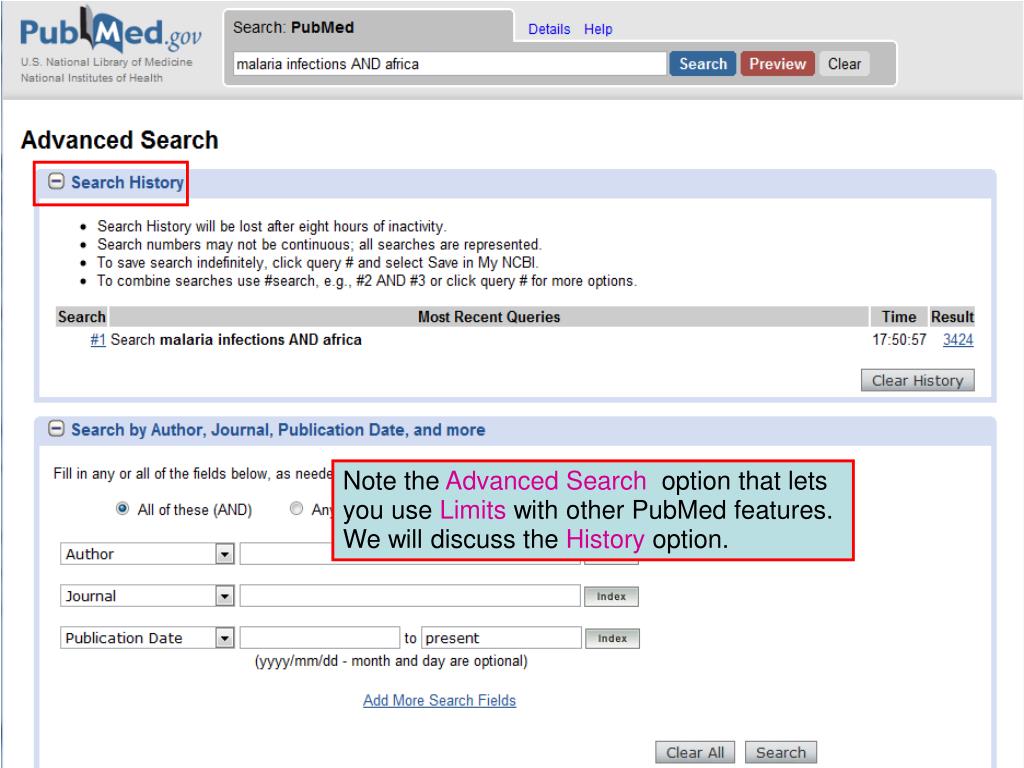Viewport: 1024px width, 768px height.
Task: Click the Search column header in history table
Action: pyautogui.click(x=82, y=317)
